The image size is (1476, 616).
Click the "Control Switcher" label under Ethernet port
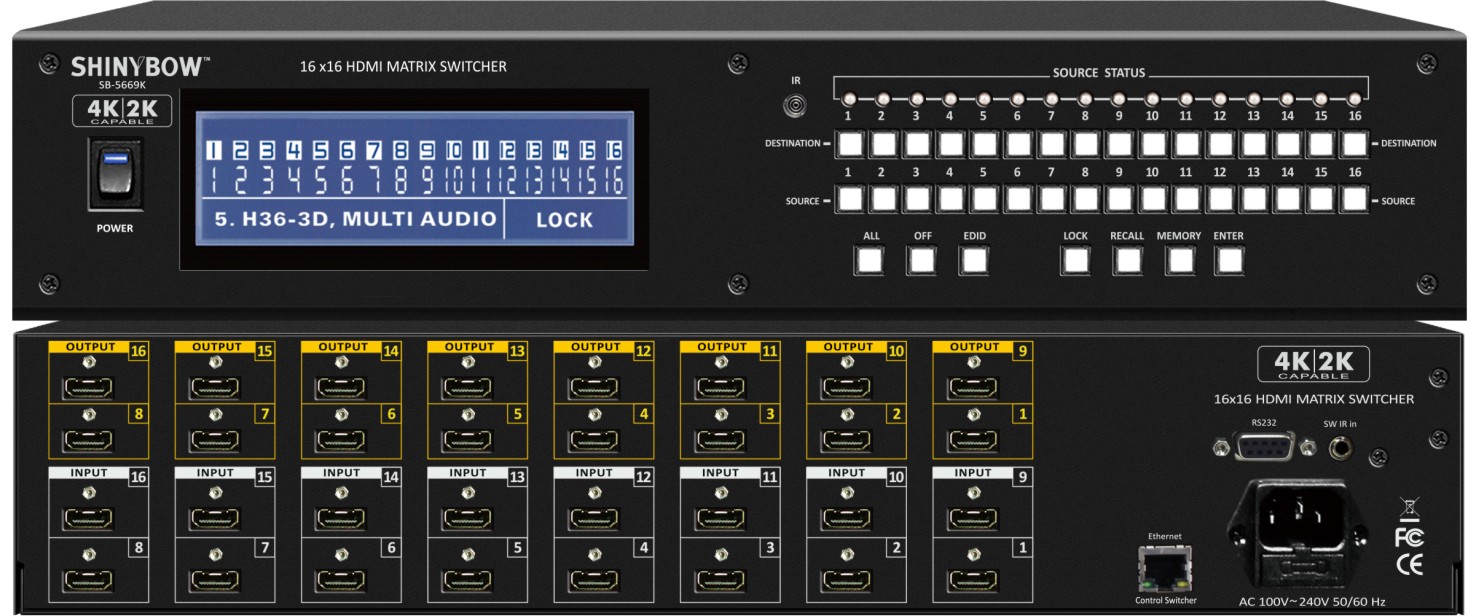(x=1166, y=600)
